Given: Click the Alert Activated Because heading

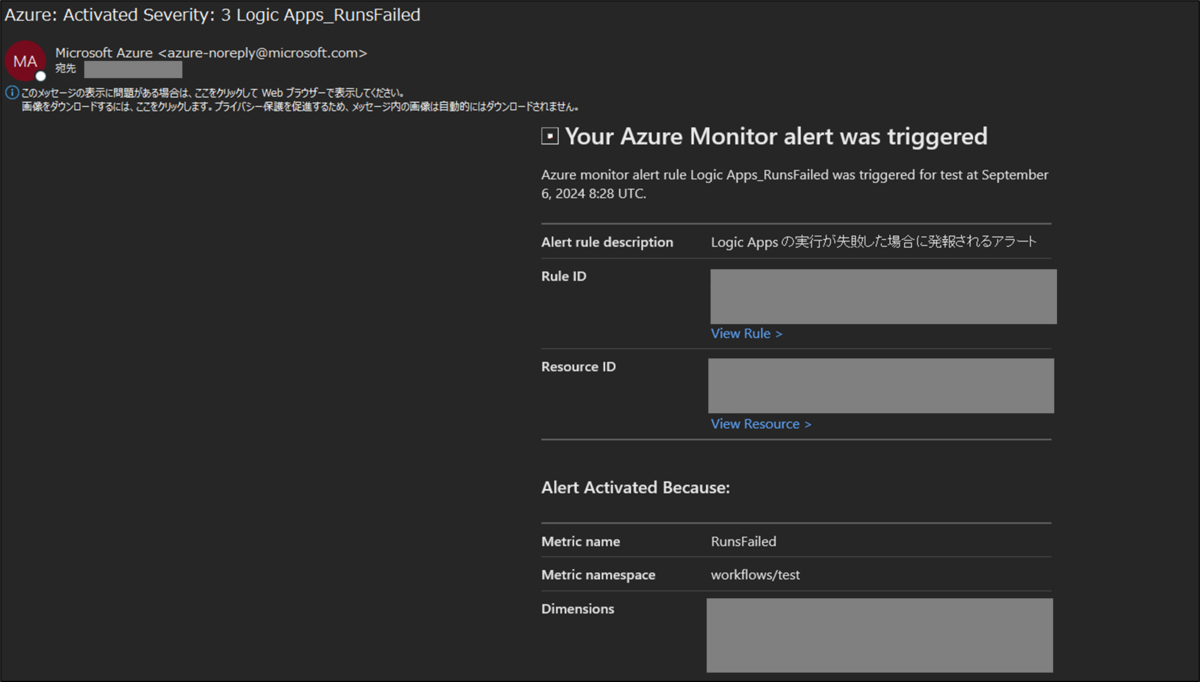Looking at the screenshot, I should pyautogui.click(x=636, y=488).
